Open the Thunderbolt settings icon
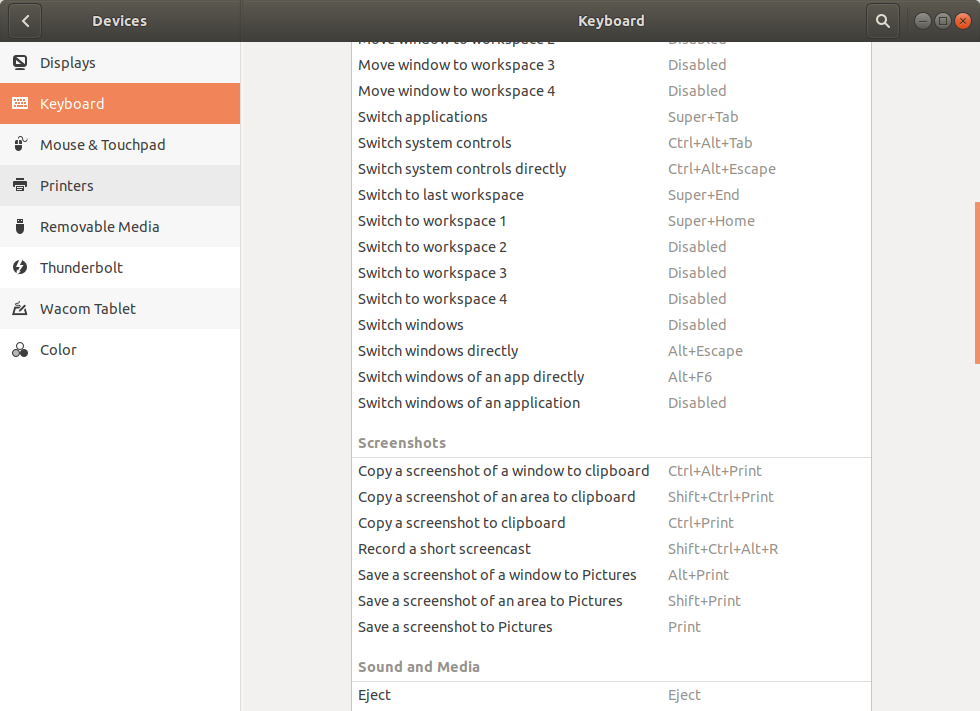This screenshot has width=980, height=711. (22, 267)
